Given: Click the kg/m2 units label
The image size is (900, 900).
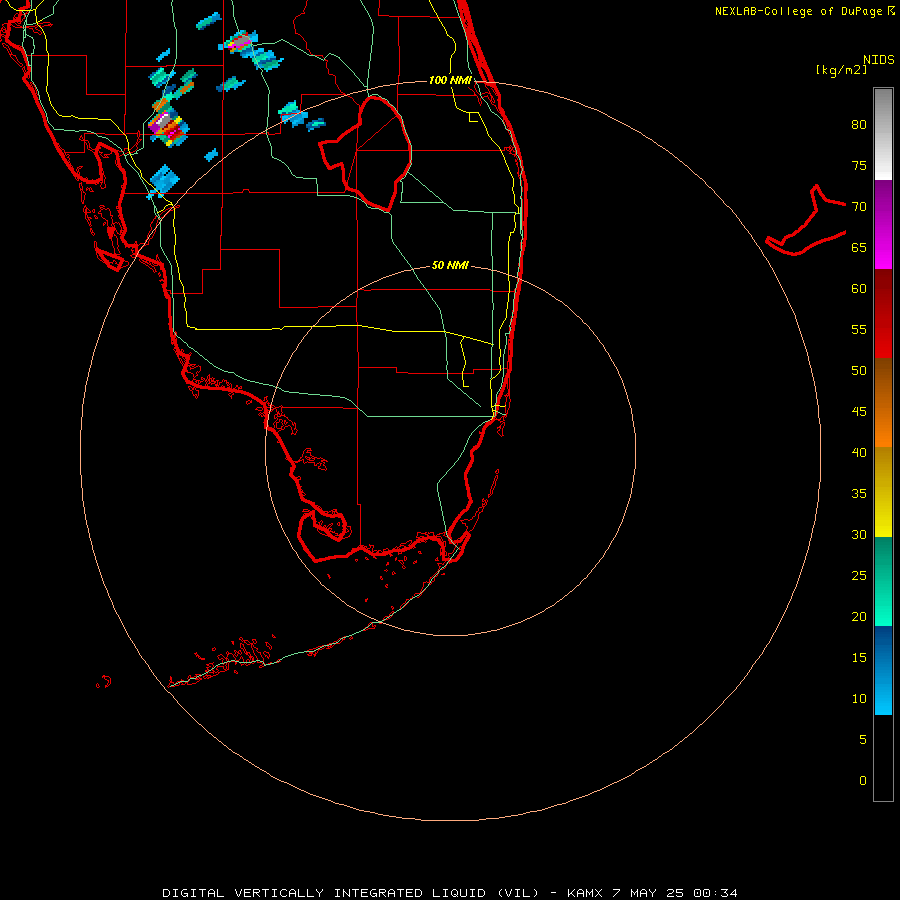Looking at the screenshot, I should 841,70.
